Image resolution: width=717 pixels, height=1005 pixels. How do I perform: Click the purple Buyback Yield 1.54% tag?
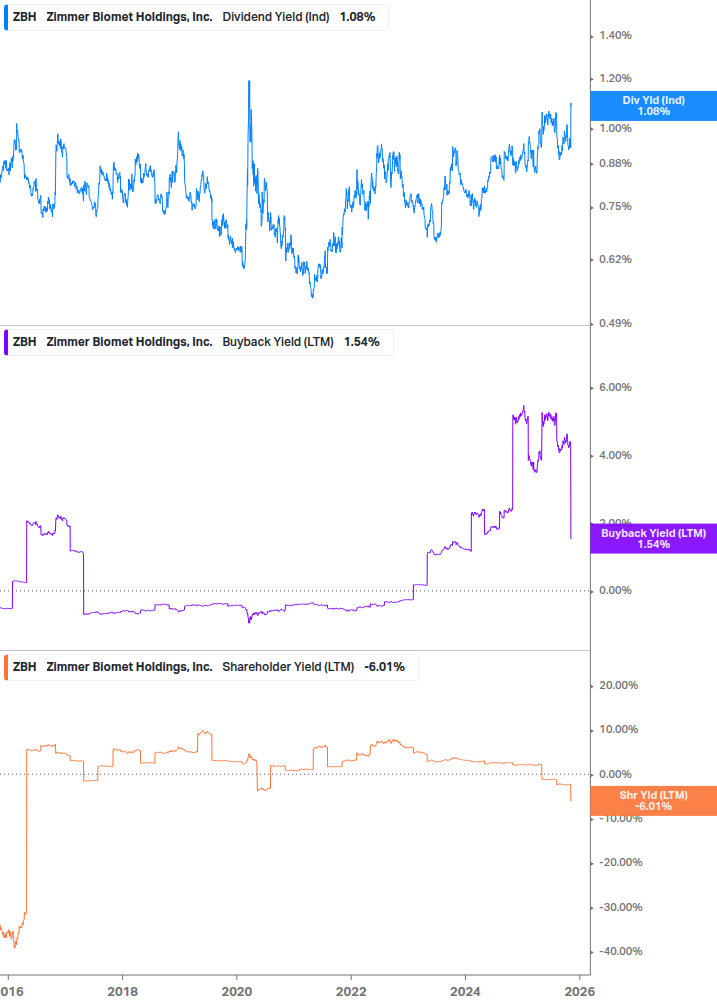point(654,538)
